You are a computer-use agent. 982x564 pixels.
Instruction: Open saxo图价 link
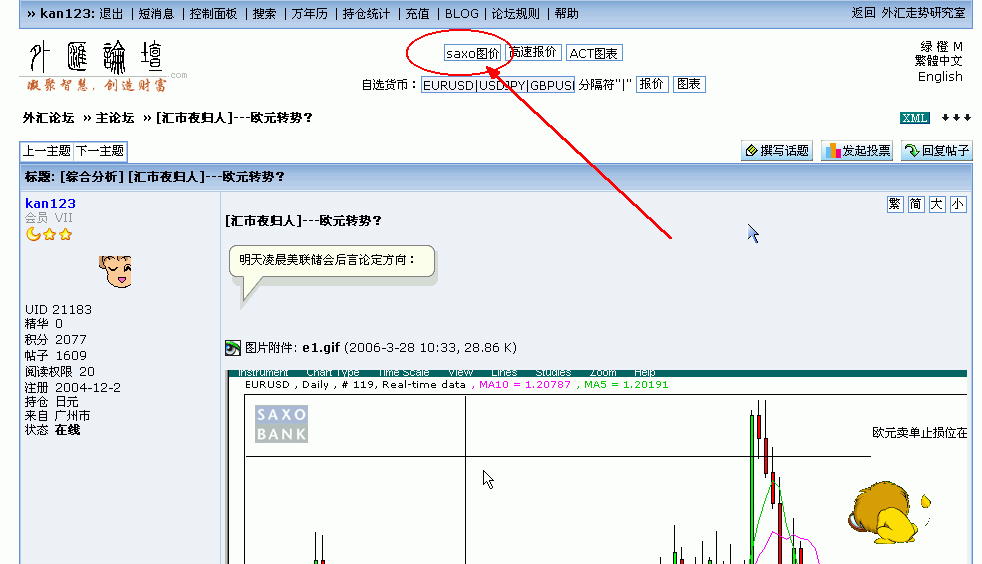pyautogui.click(x=472, y=53)
